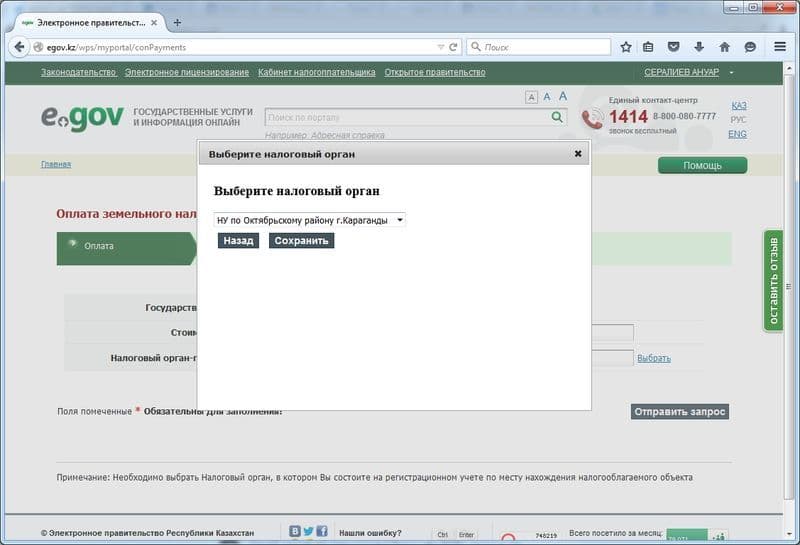
Task: Expand the tax authority dropdown list
Action: (x=310, y=220)
